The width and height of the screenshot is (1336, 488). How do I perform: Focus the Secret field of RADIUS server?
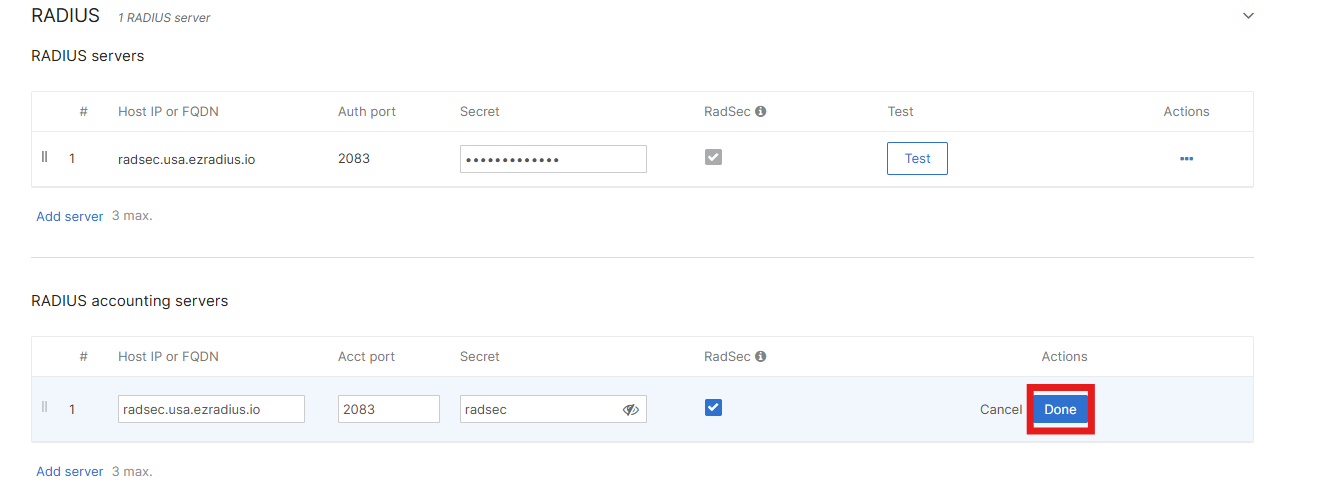click(553, 159)
